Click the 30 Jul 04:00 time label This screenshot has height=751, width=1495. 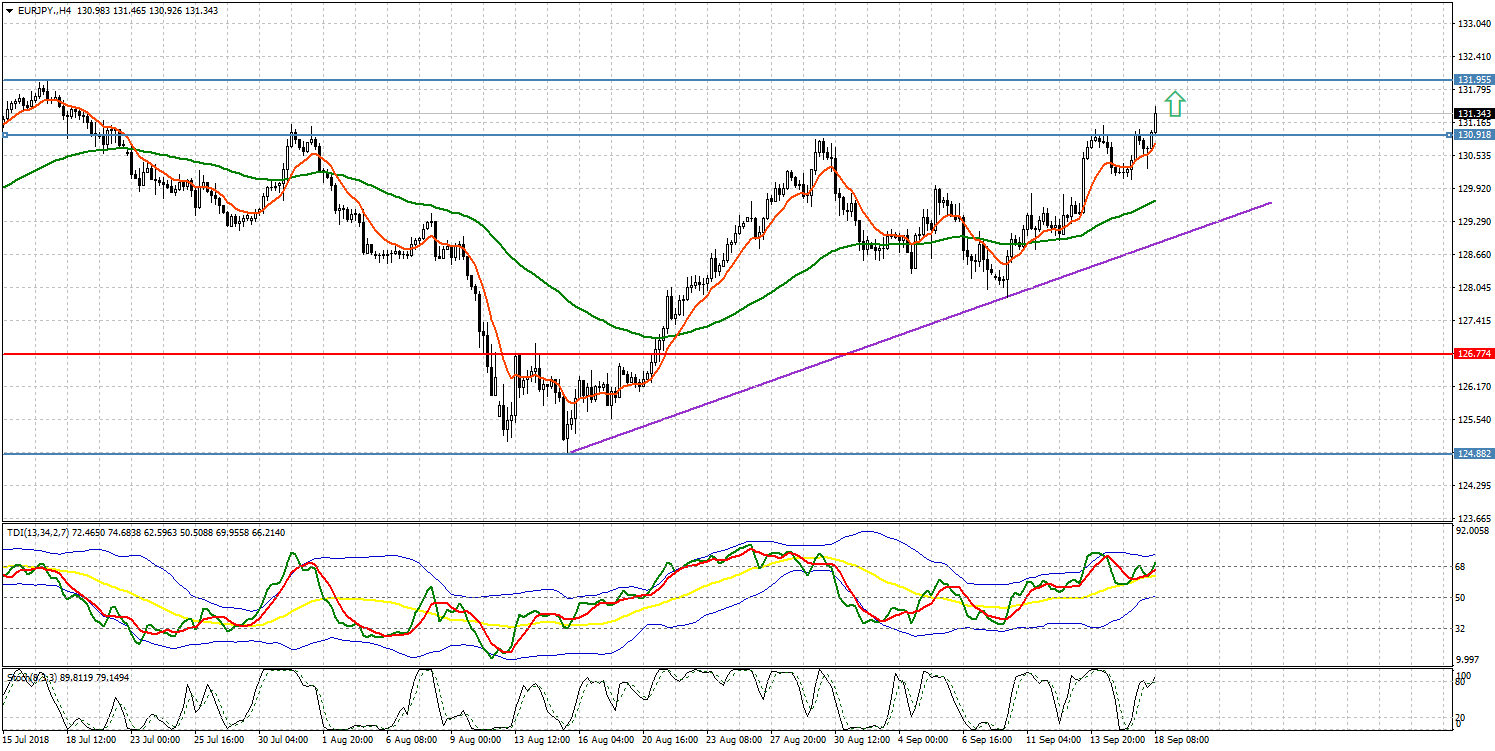coord(283,740)
